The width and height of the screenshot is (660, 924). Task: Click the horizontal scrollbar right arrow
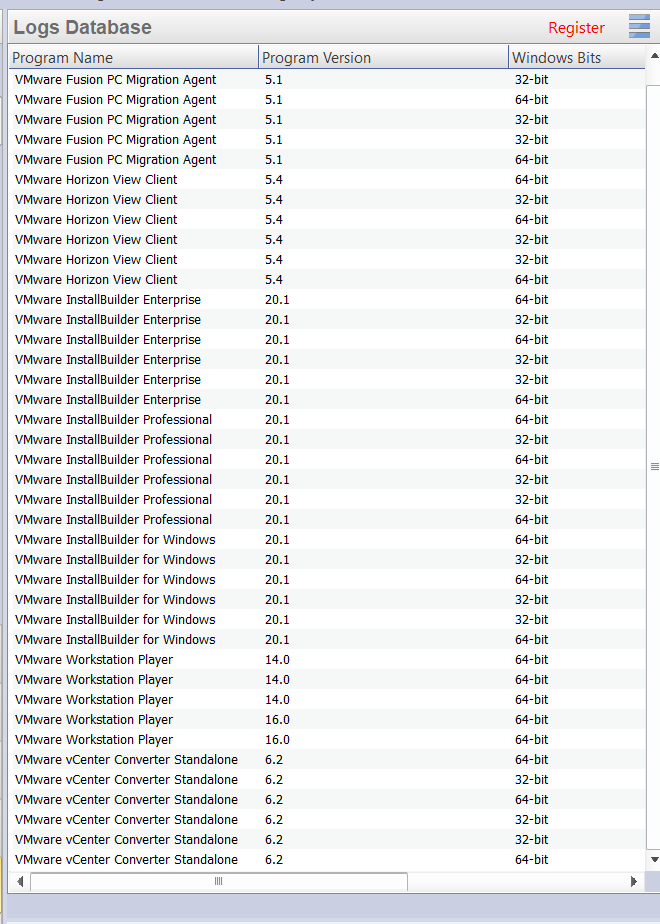[x=634, y=882]
